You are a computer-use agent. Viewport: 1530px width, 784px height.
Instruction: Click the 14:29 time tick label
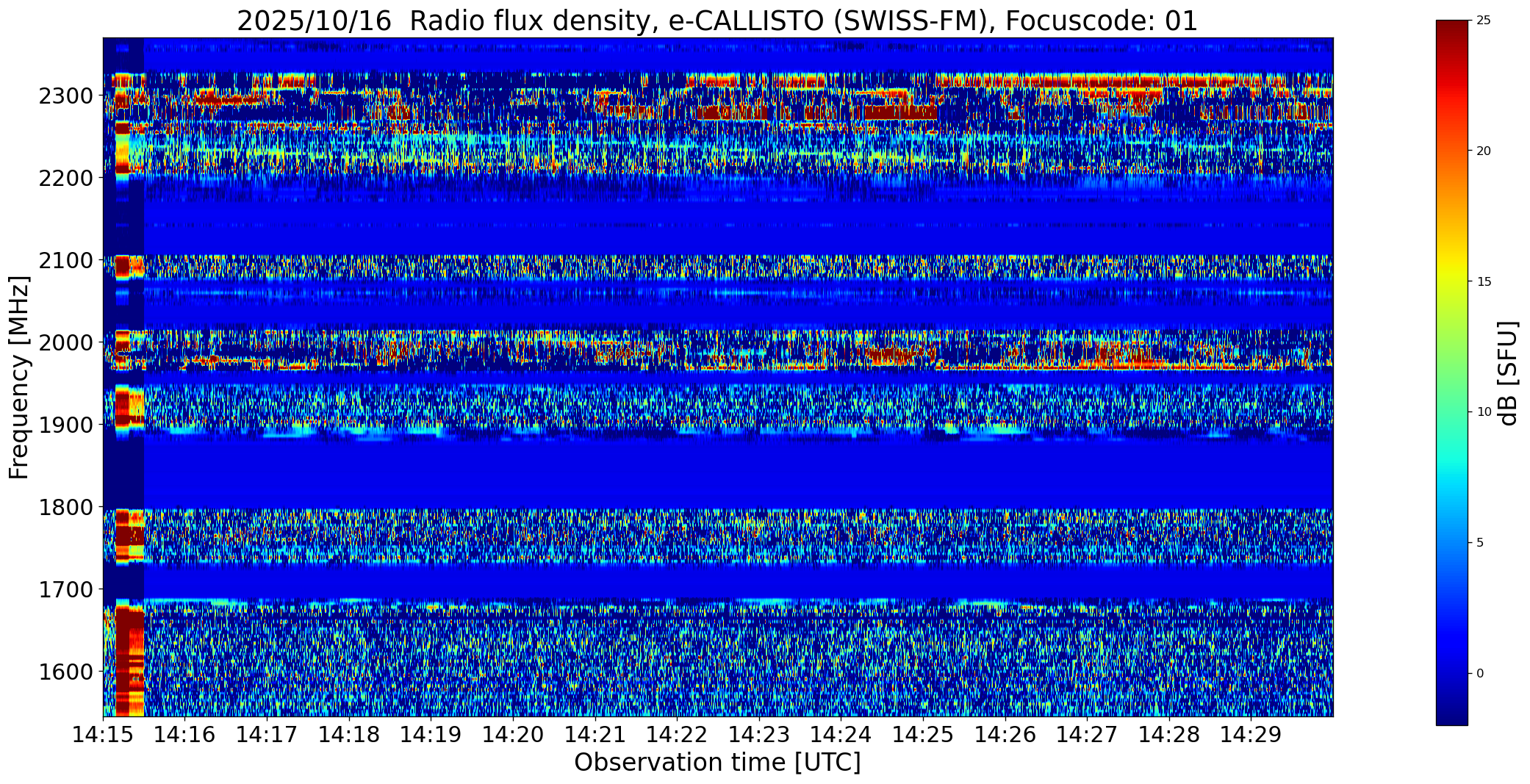click(x=1251, y=734)
